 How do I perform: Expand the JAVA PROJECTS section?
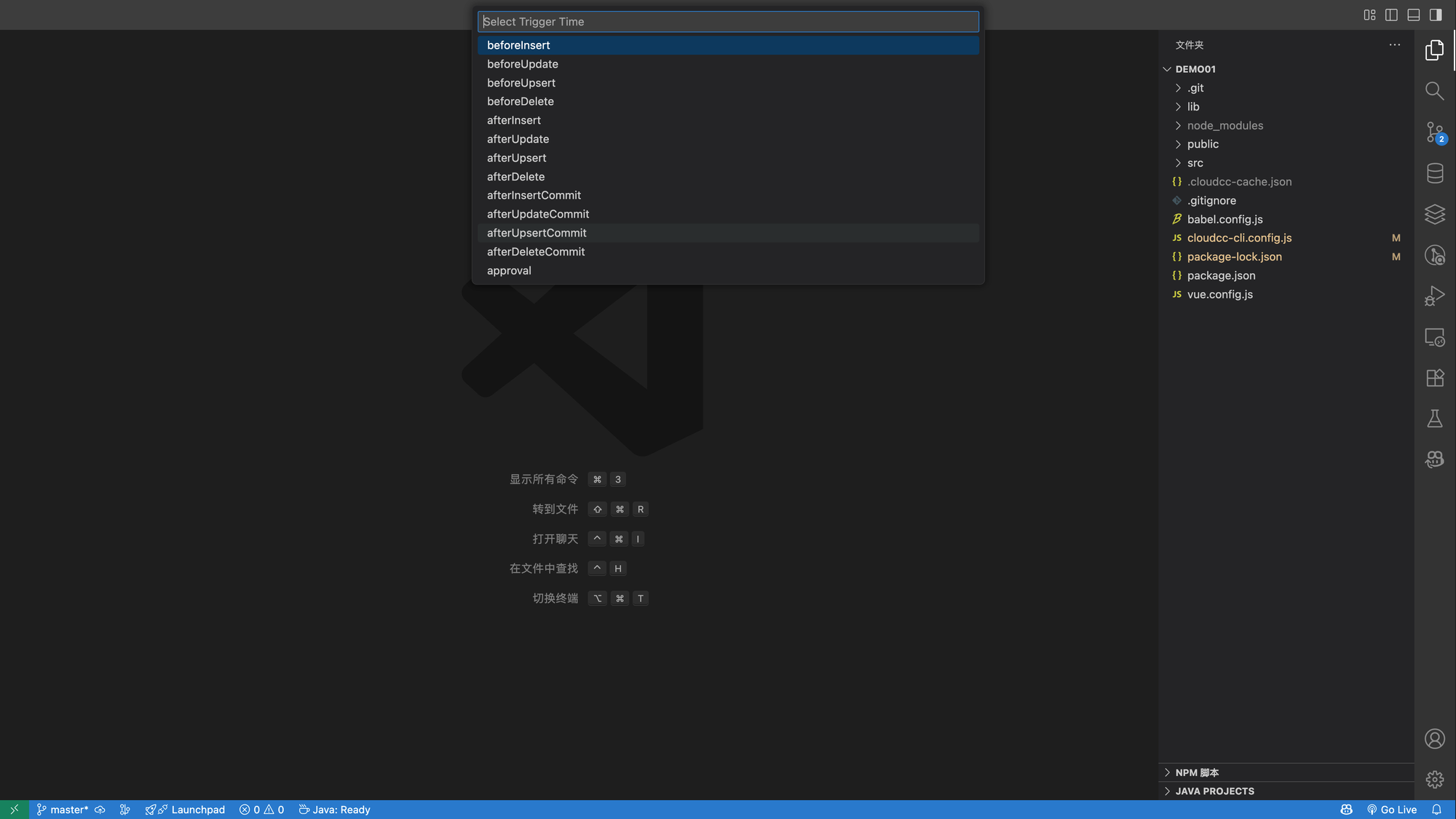(1214, 791)
